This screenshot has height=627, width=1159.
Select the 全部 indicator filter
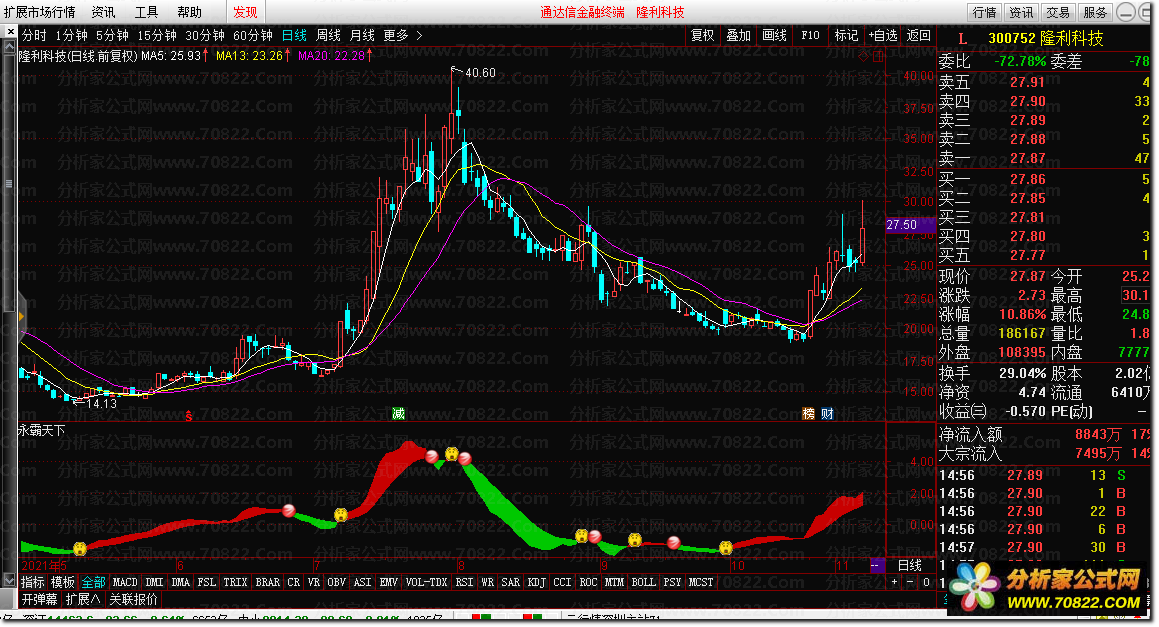pyautogui.click(x=93, y=582)
